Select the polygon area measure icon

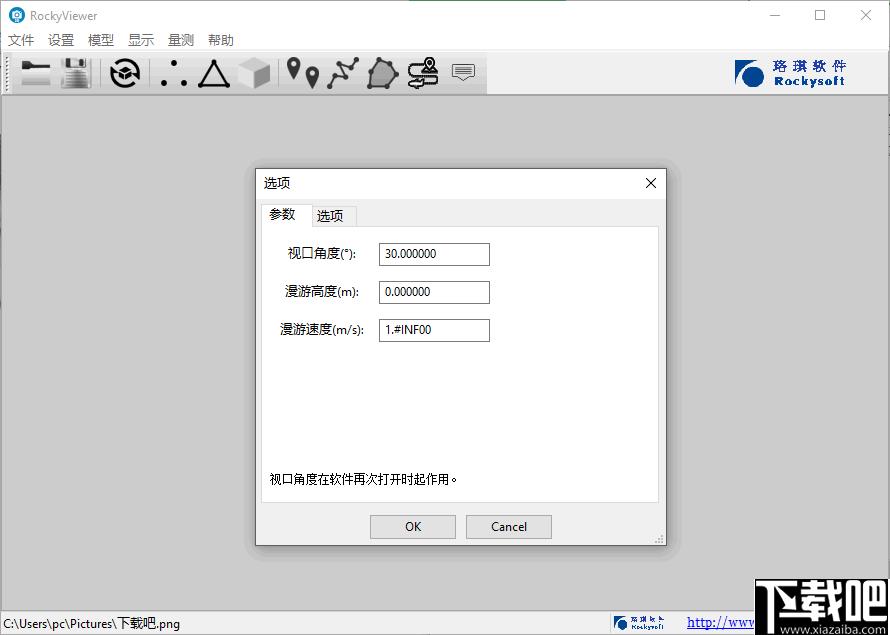point(383,74)
